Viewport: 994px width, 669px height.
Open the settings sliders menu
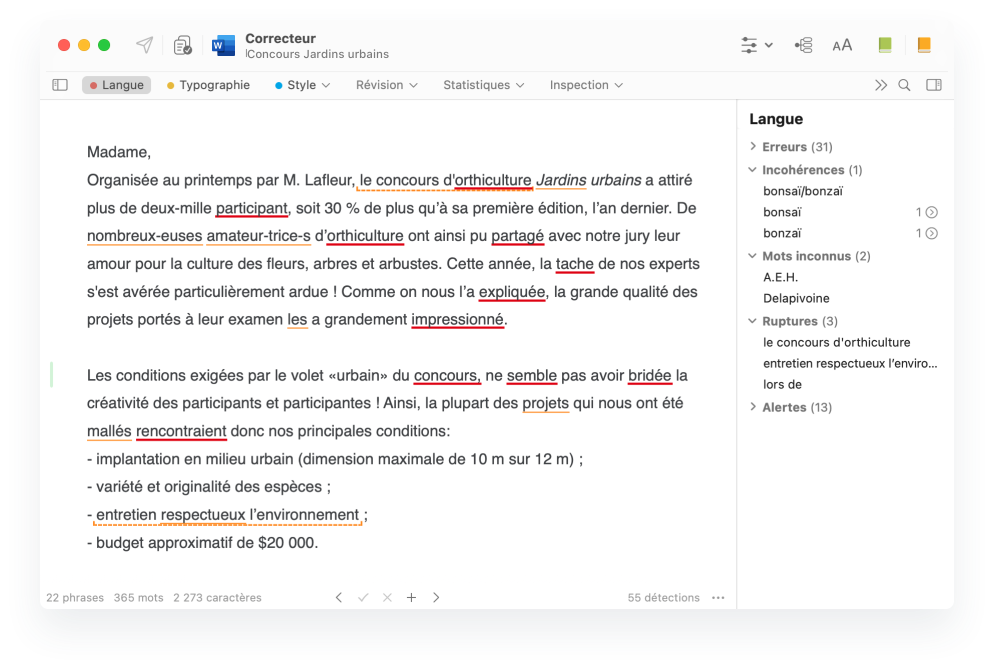coord(756,45)
